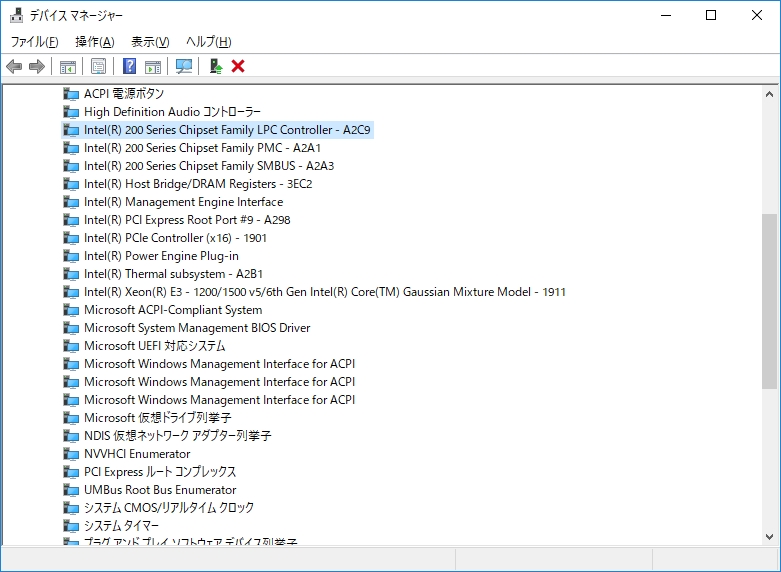Click the vertical scrollbar thumb
This screenshot has width=781, height=572.
(769, 301)
